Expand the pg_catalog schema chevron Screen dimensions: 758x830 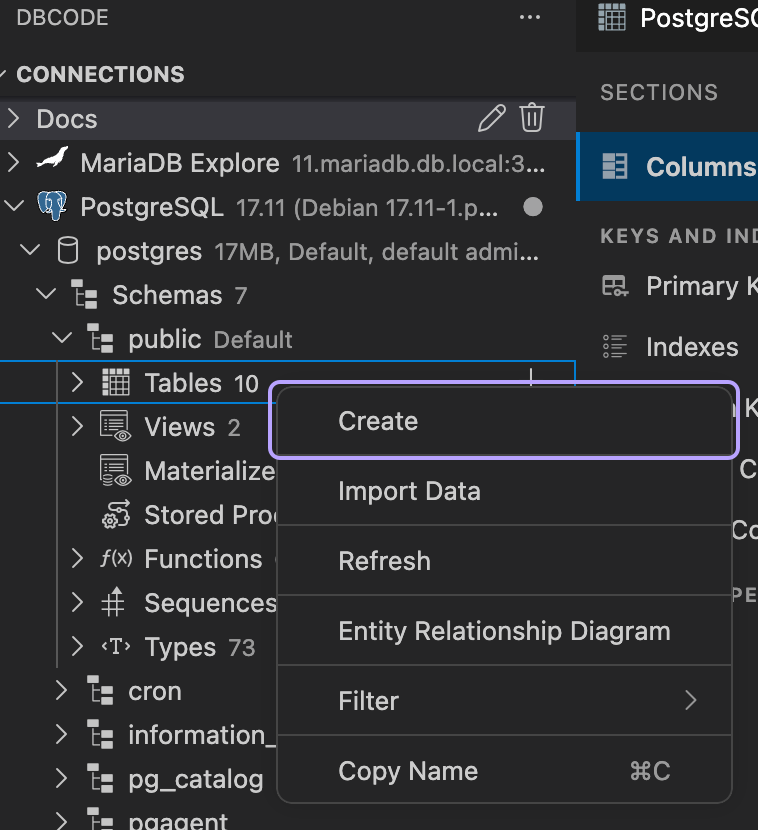[62, 779]
